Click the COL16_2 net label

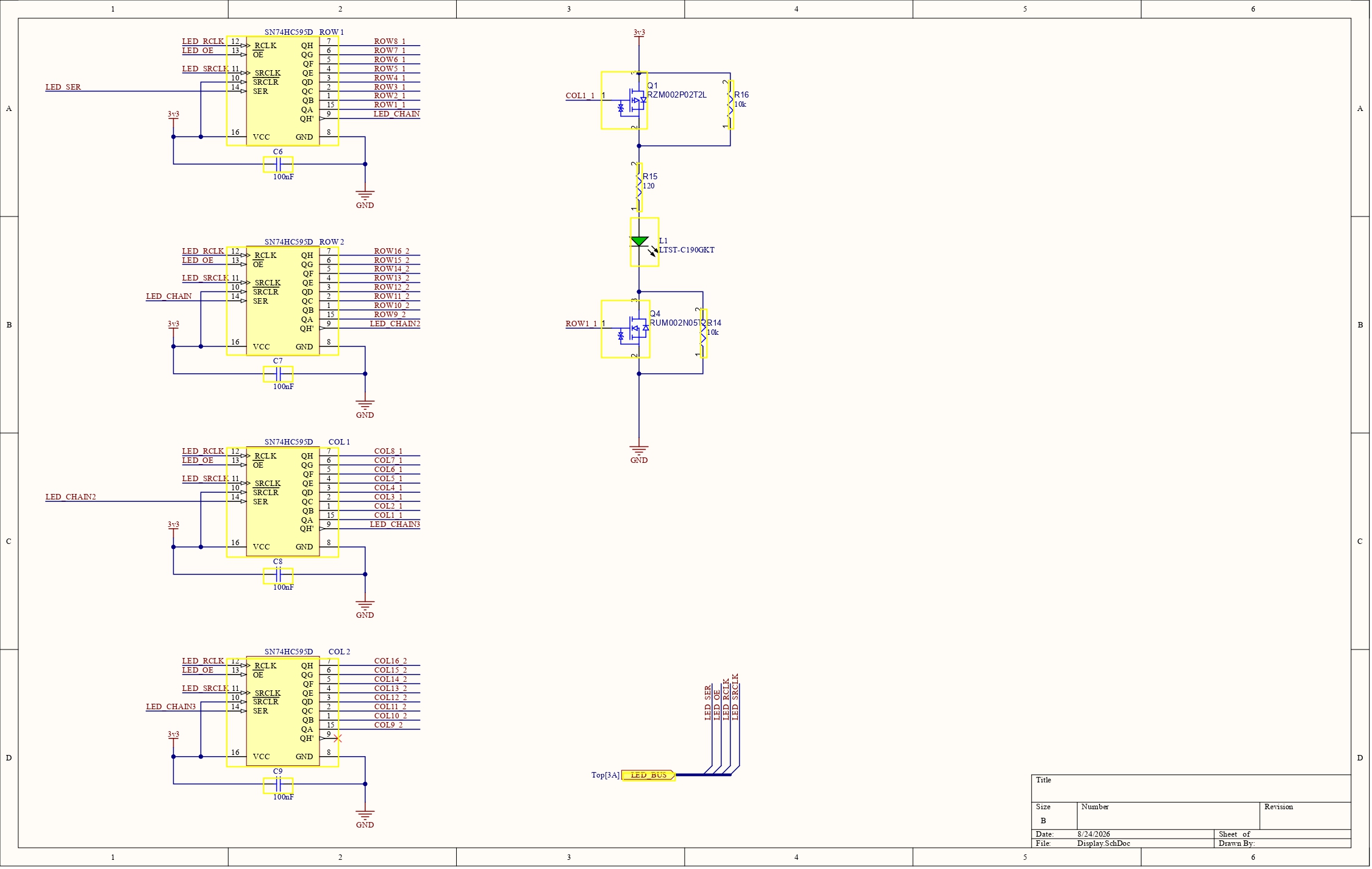[x=390, y=661]
